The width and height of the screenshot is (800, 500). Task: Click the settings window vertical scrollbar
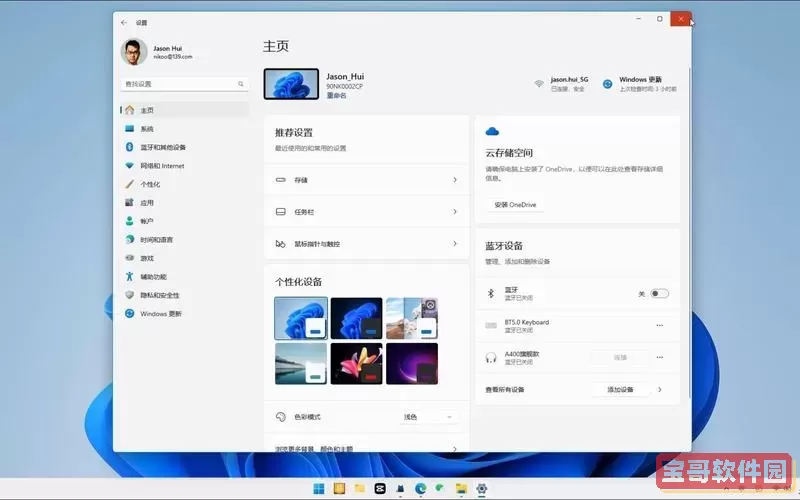point(689,232)
